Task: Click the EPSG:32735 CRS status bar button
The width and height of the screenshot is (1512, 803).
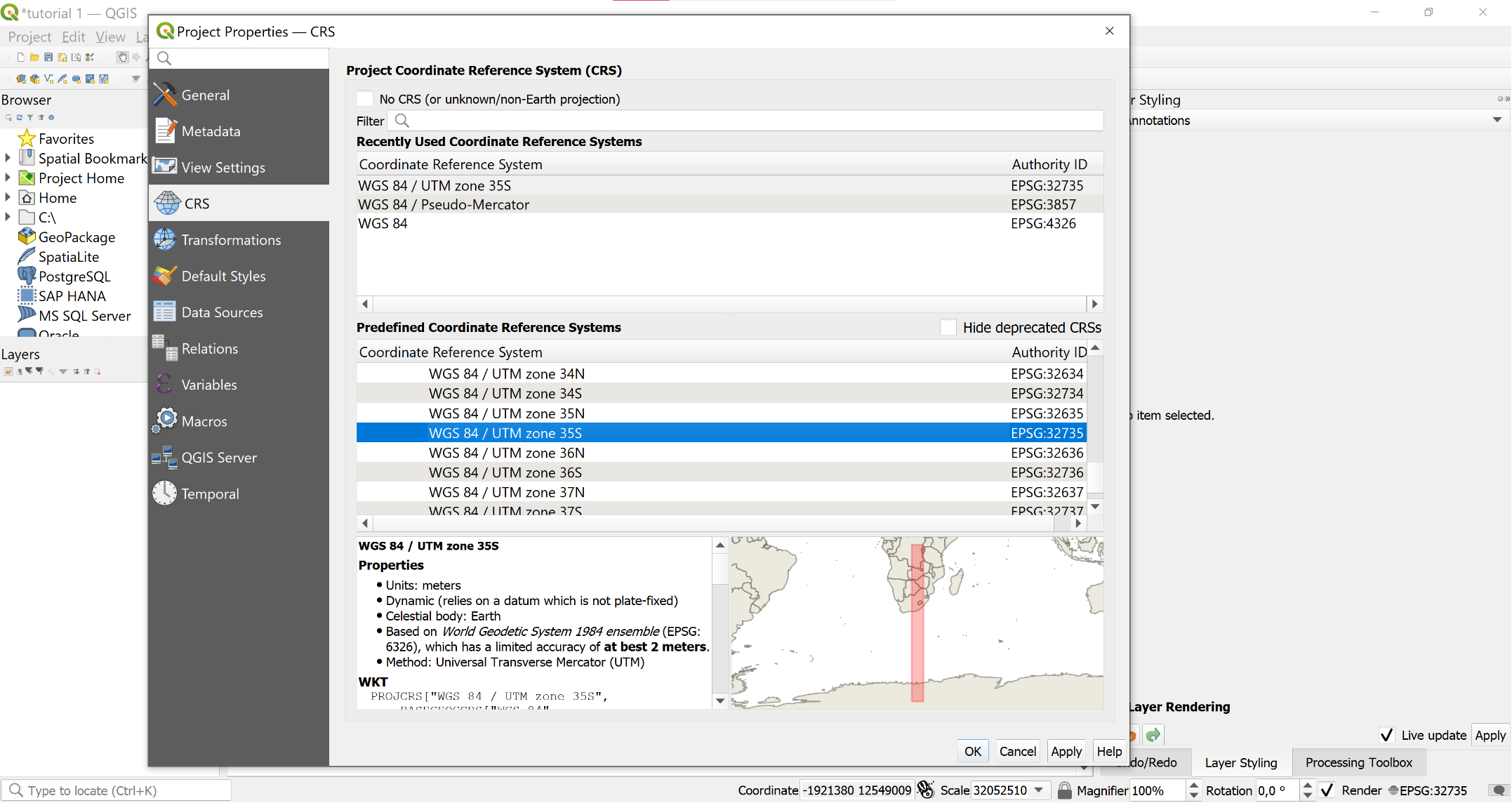Action: tap(1428, 790)
